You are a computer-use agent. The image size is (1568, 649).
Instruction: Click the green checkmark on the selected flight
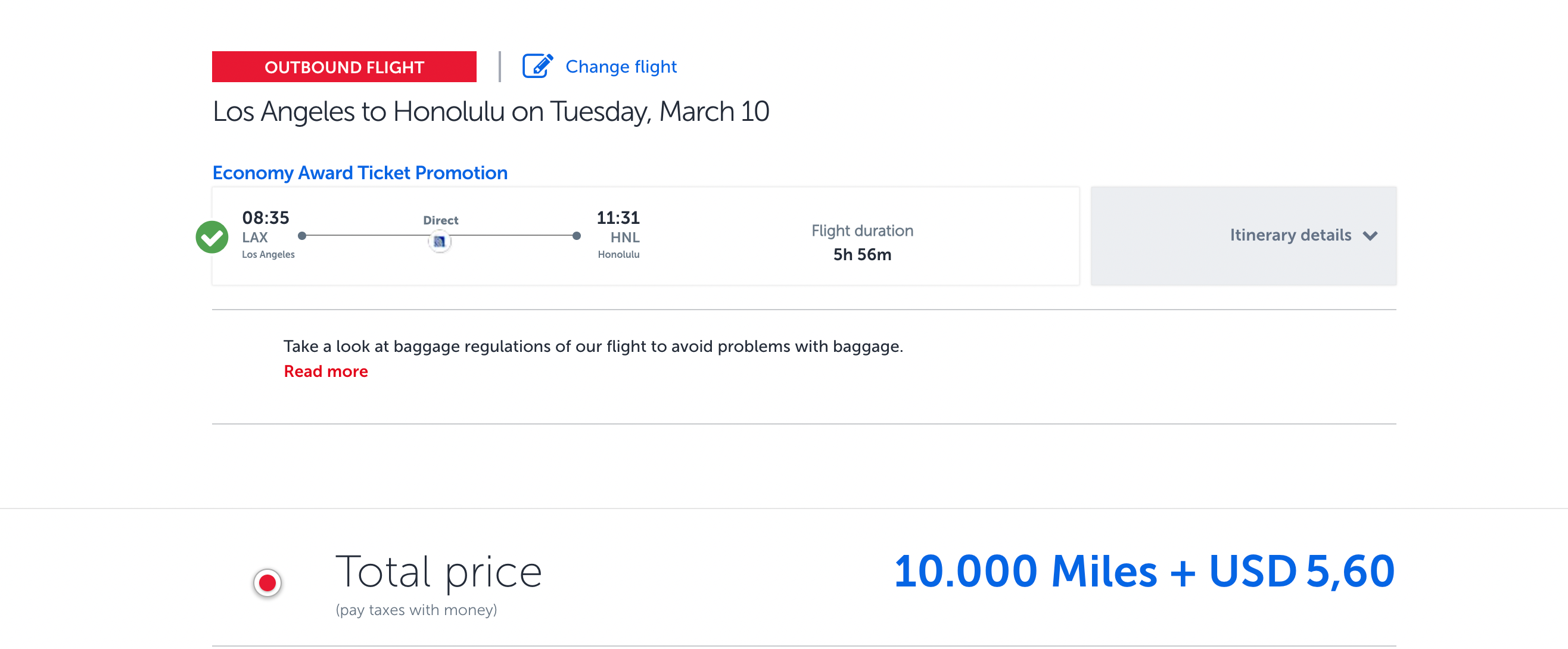(x=212, y=236)
